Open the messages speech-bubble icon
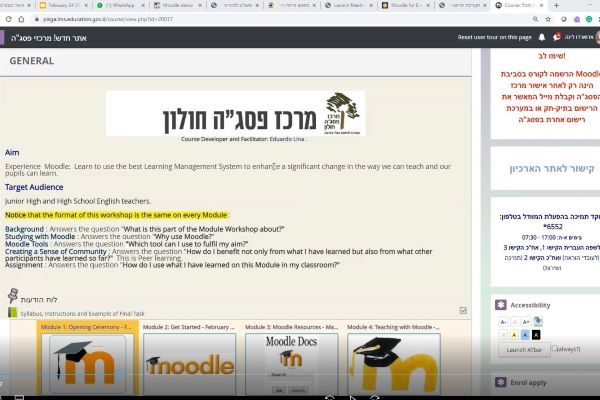Viewport: 600px width, 400px height. pos(557,37)
